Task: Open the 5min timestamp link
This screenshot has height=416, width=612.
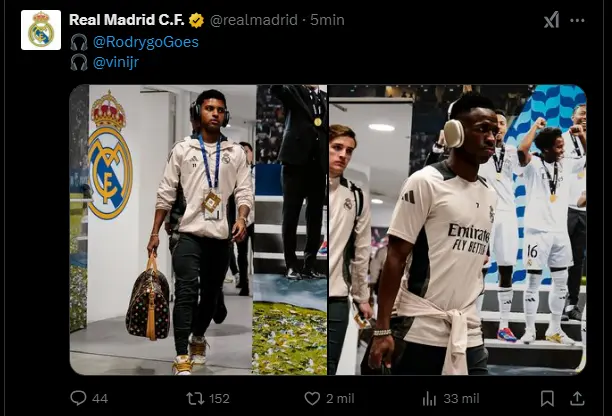Action: click(x=327, y=20)
